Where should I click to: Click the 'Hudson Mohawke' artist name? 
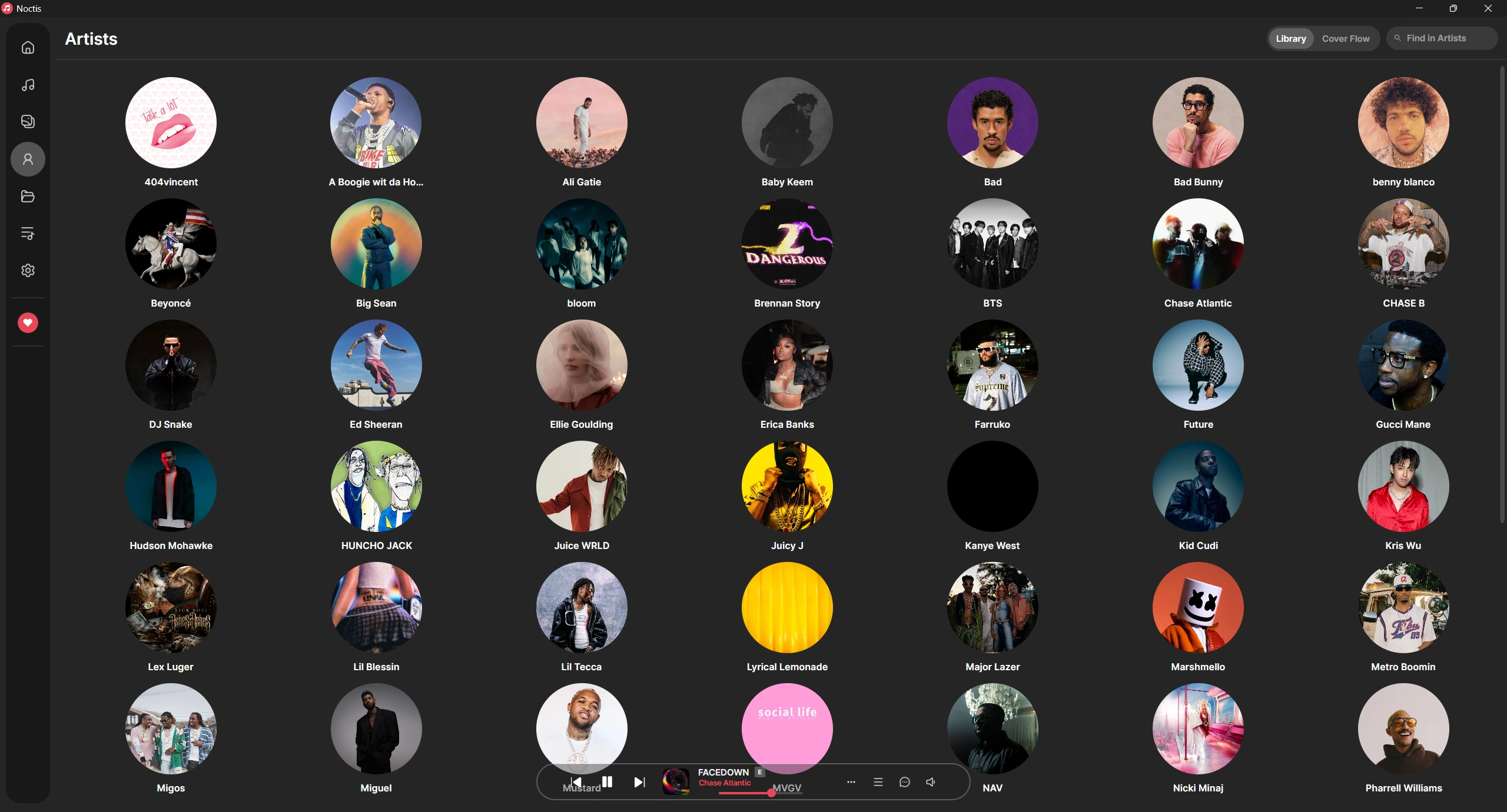point(171,545)
